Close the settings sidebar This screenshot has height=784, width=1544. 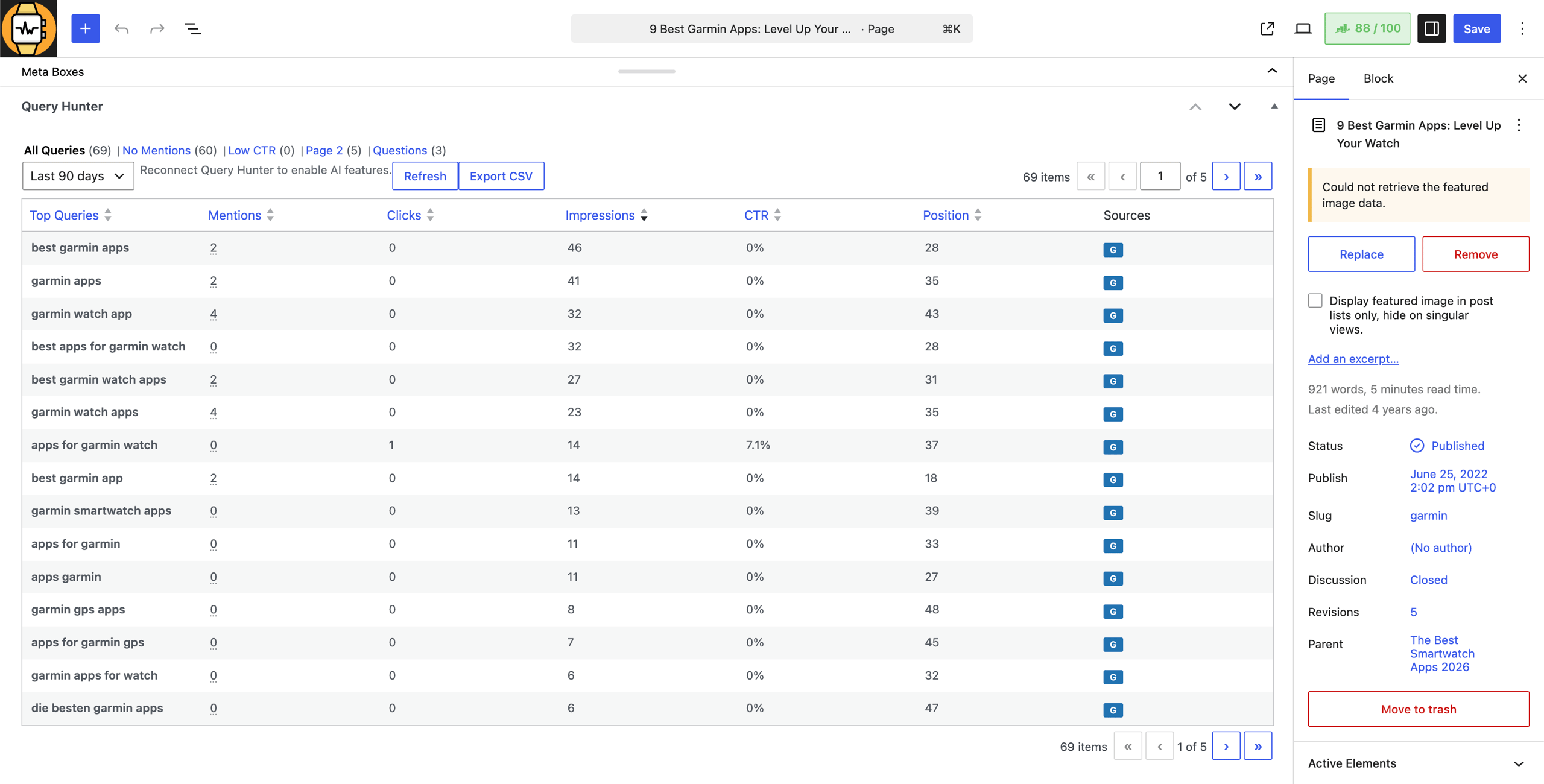tap(1522, 78)
